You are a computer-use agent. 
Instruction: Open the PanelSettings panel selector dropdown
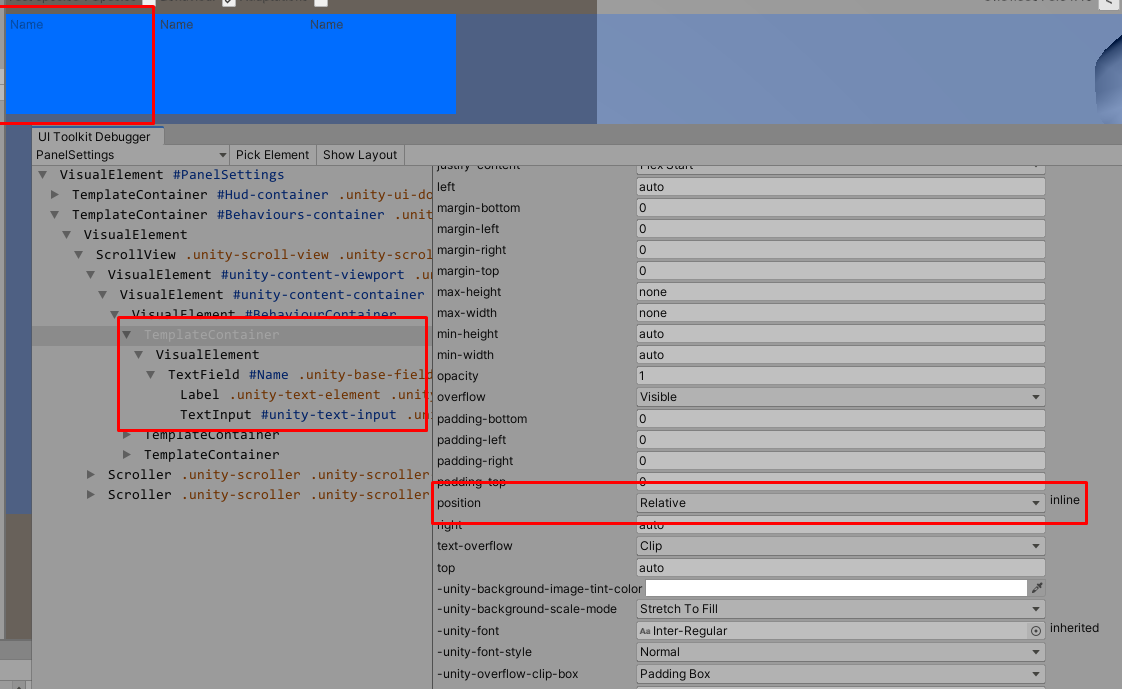click(x=130, y=155)
